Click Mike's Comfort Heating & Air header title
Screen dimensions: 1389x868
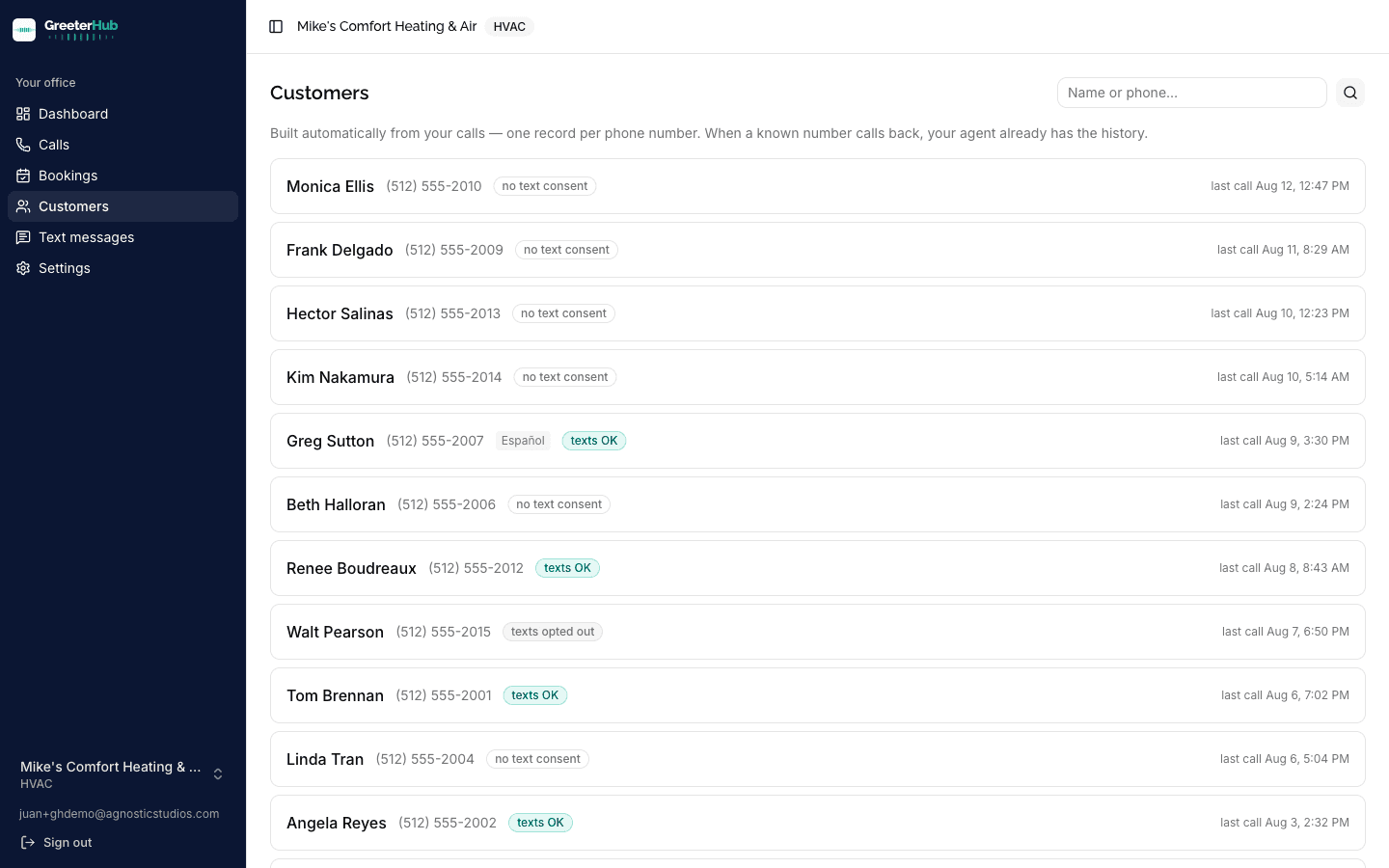point(387,27)
